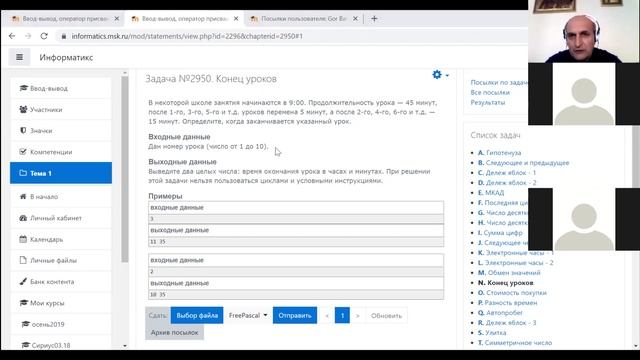This screenshot has height=360, width=640.
Task: Reload the page with refresh icon
Action: [x=44, y=36]
